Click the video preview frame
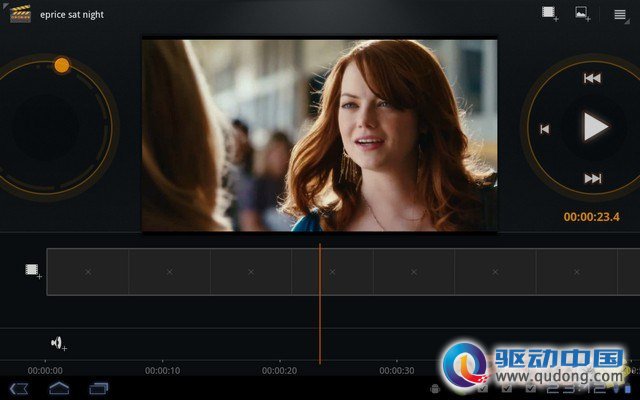Viewport: 640px width, 400px height. (x=320, y=135)
